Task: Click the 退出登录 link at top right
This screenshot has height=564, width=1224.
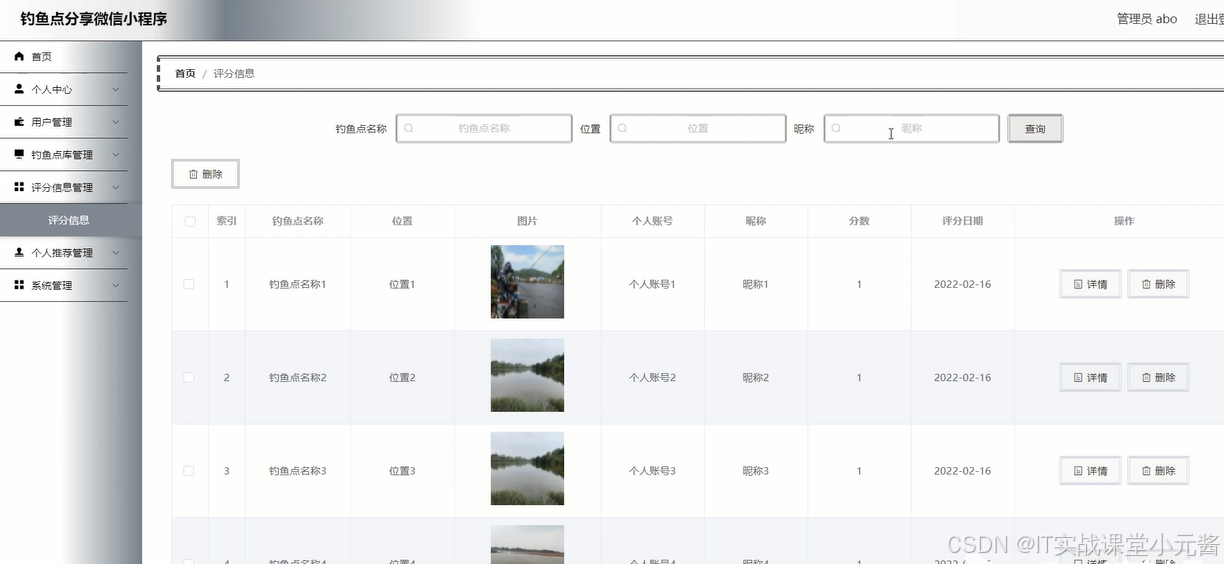Action: [1209, 19]
